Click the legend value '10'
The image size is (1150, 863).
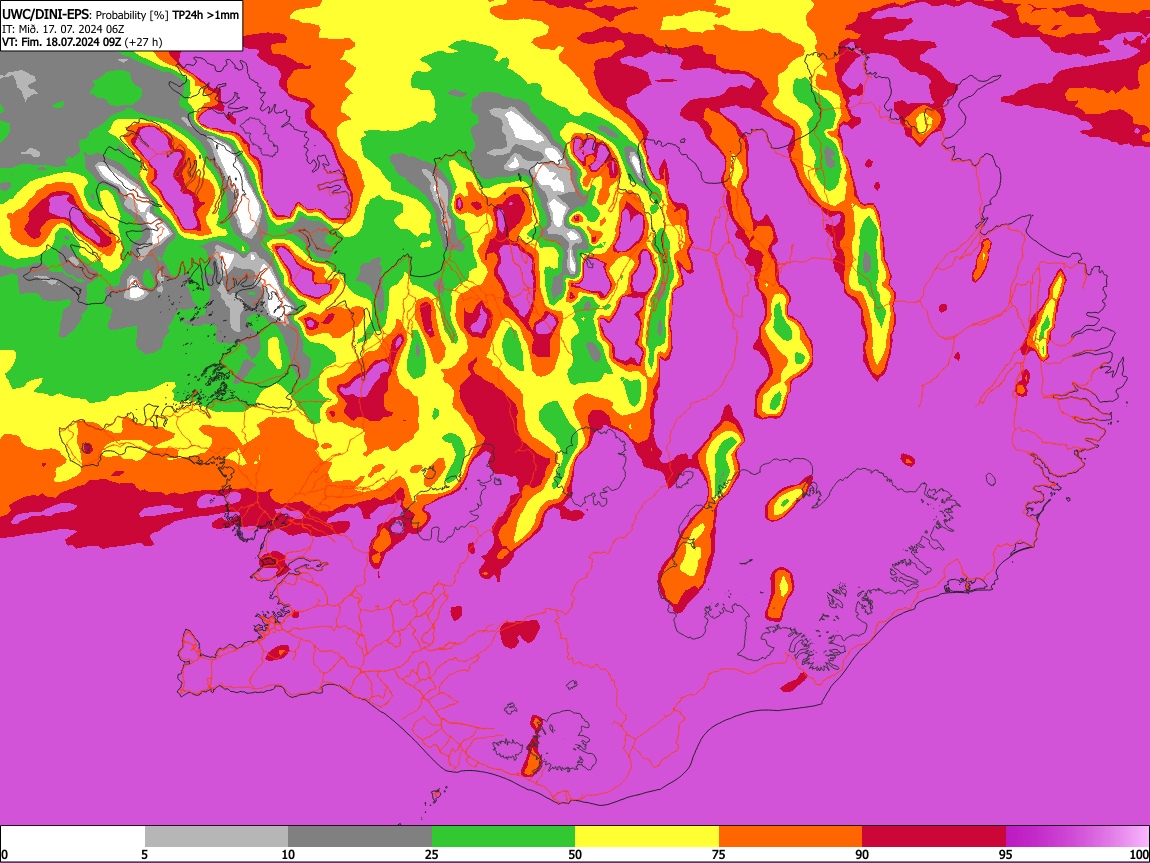(288, 855)
